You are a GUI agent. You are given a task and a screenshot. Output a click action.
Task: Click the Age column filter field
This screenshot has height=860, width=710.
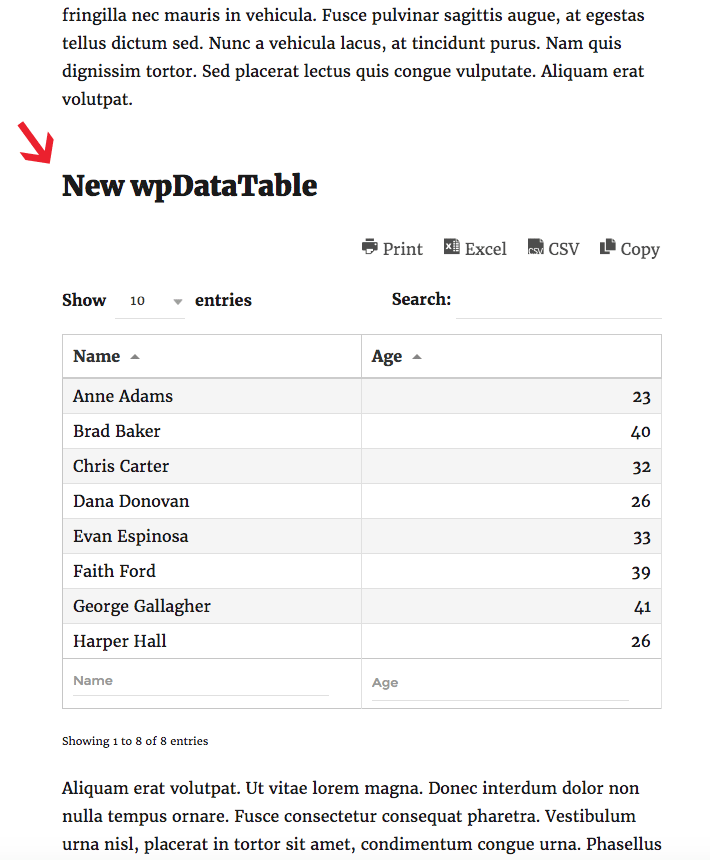click(x=500, y=683)
